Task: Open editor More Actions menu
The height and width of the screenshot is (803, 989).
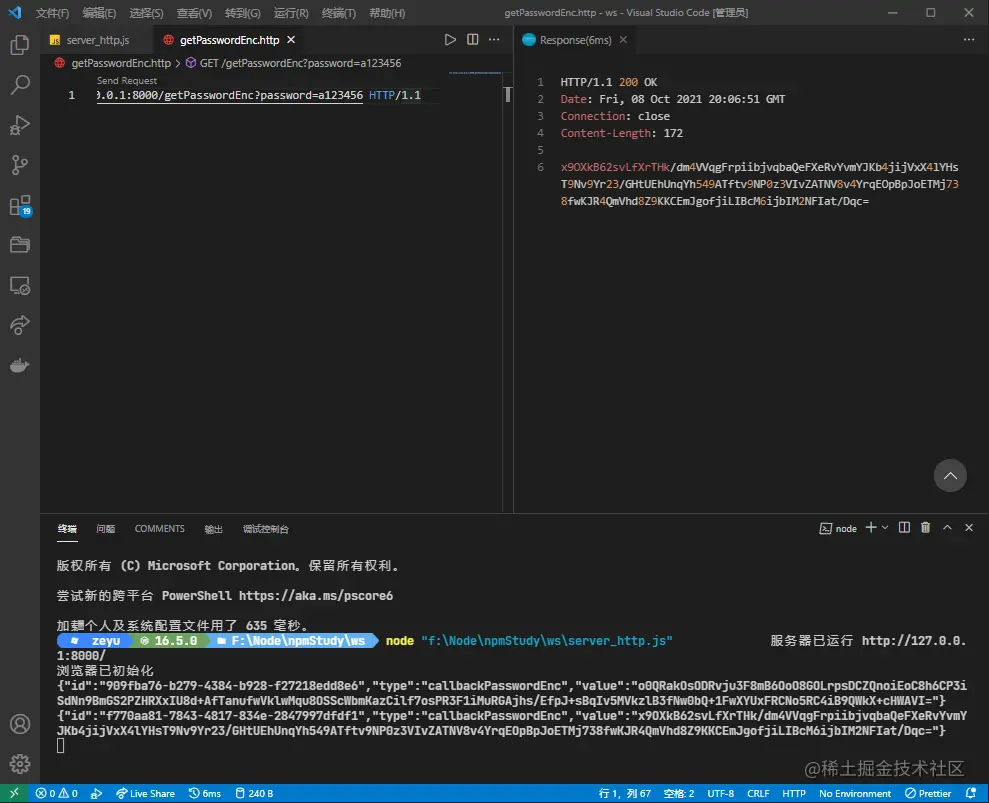Action: (494, 40)
